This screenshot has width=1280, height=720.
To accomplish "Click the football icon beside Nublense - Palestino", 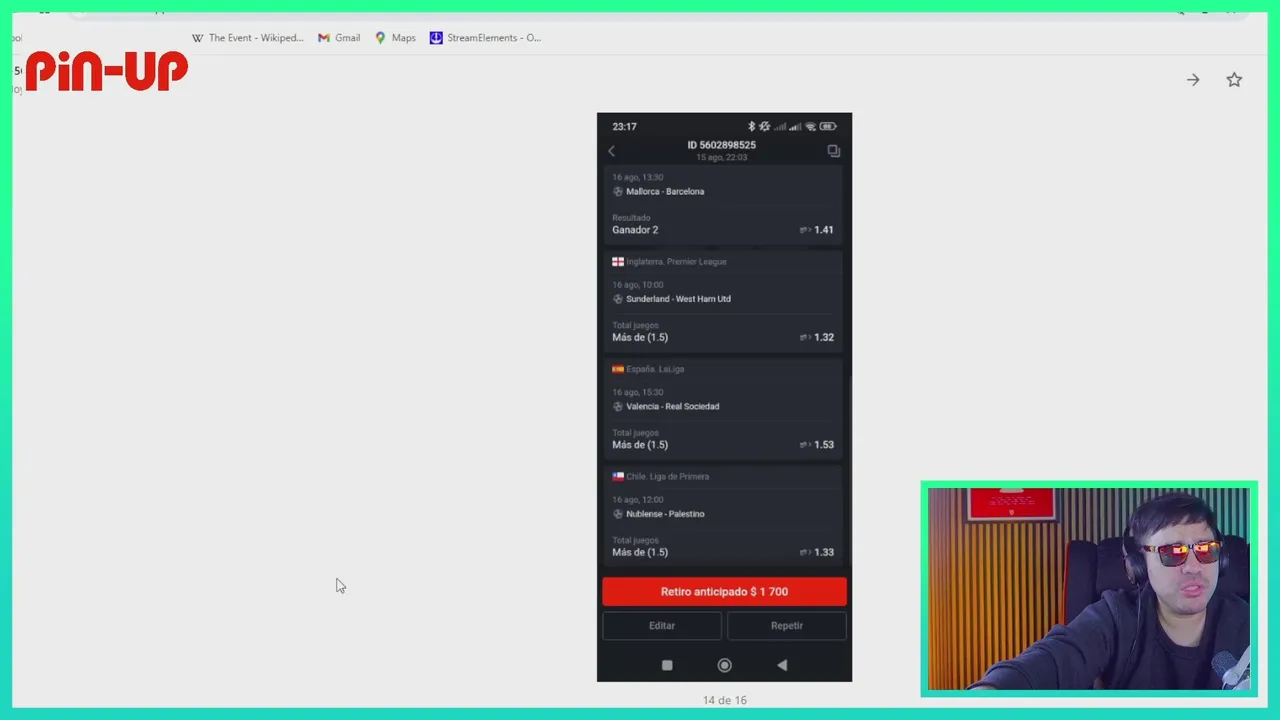I will [x=617, y=514].
